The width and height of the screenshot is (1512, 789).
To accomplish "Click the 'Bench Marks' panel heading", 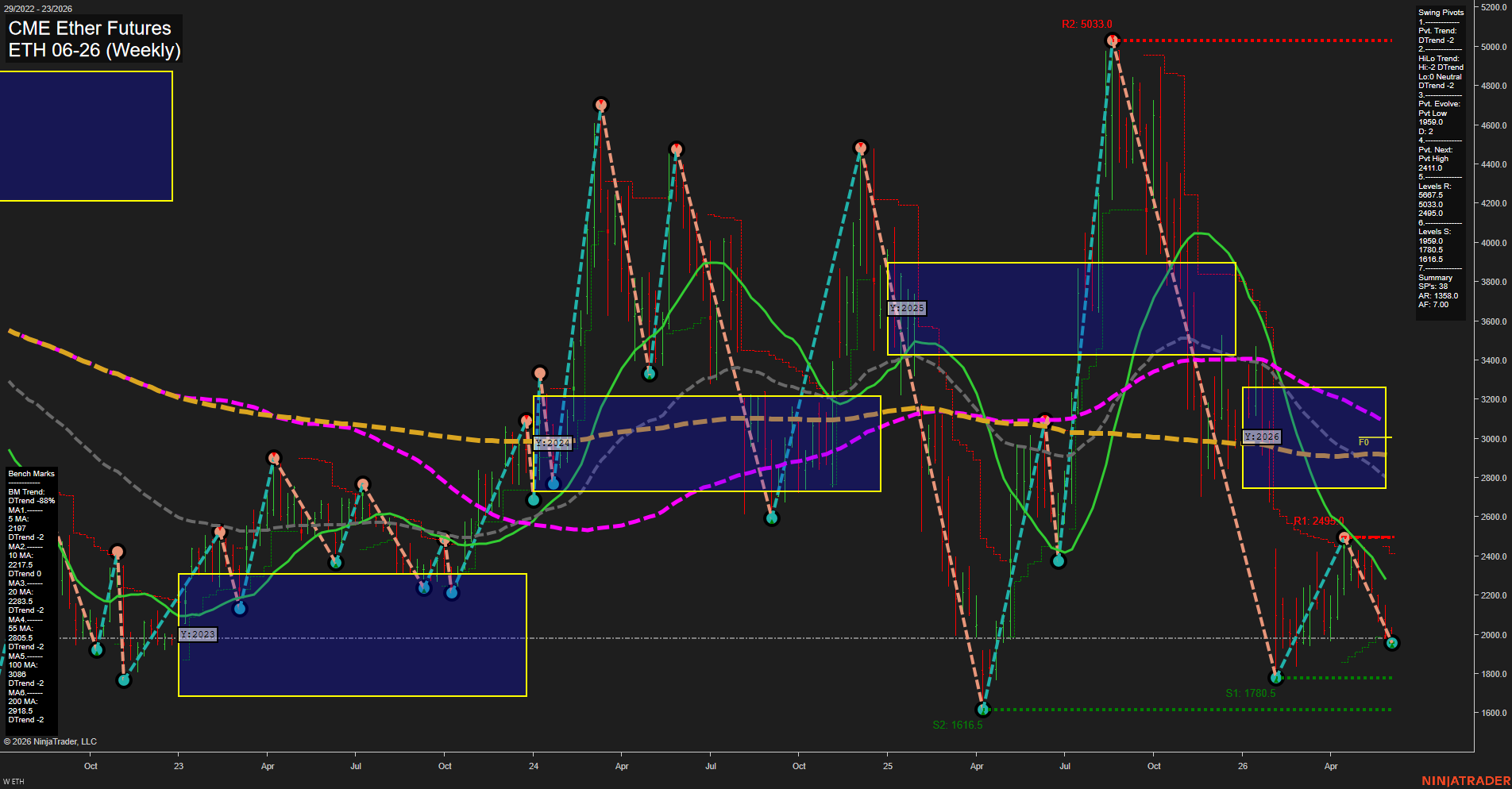I will [x=31, y=474].
